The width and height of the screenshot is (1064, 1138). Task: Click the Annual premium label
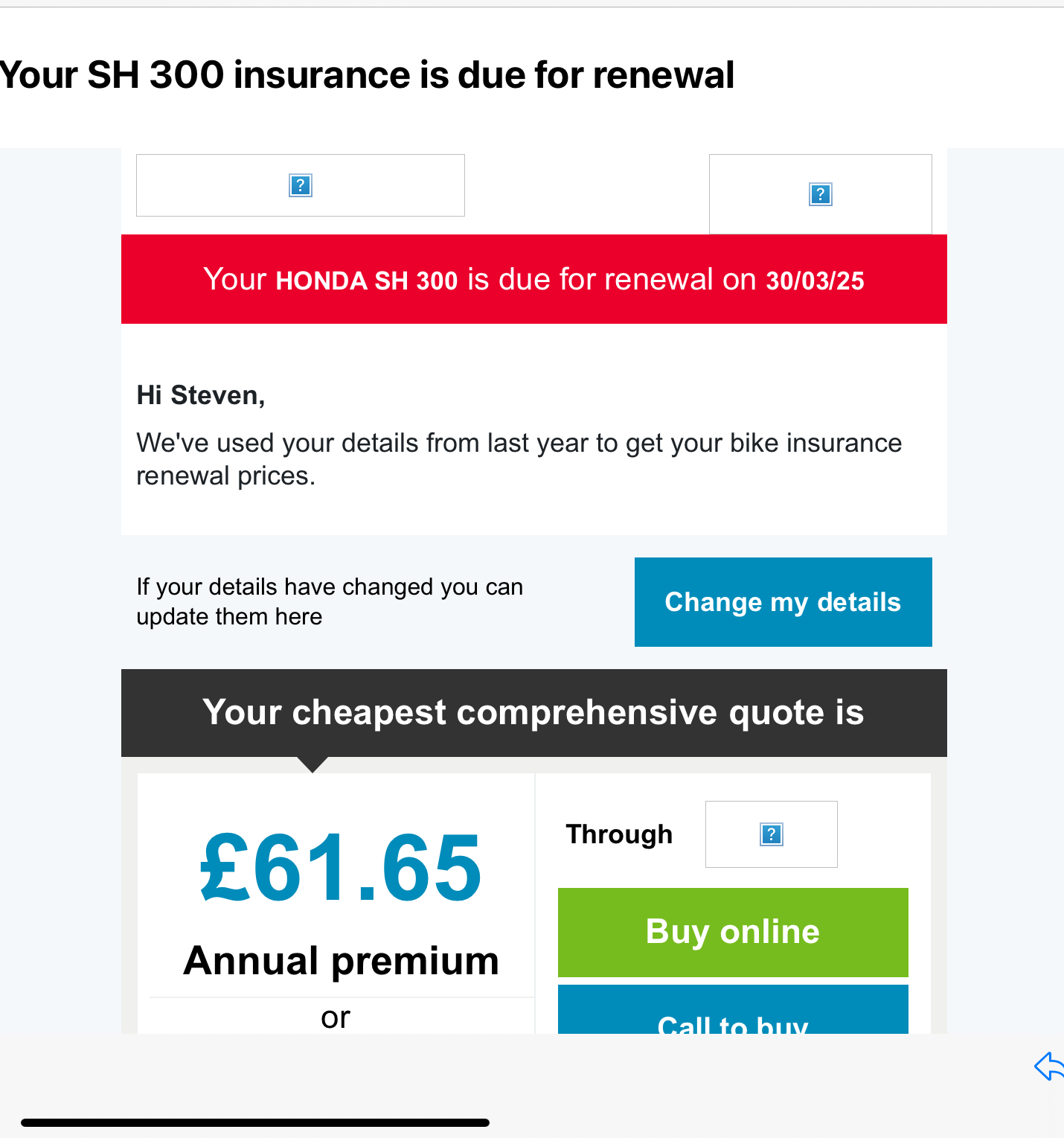[341, 961]
